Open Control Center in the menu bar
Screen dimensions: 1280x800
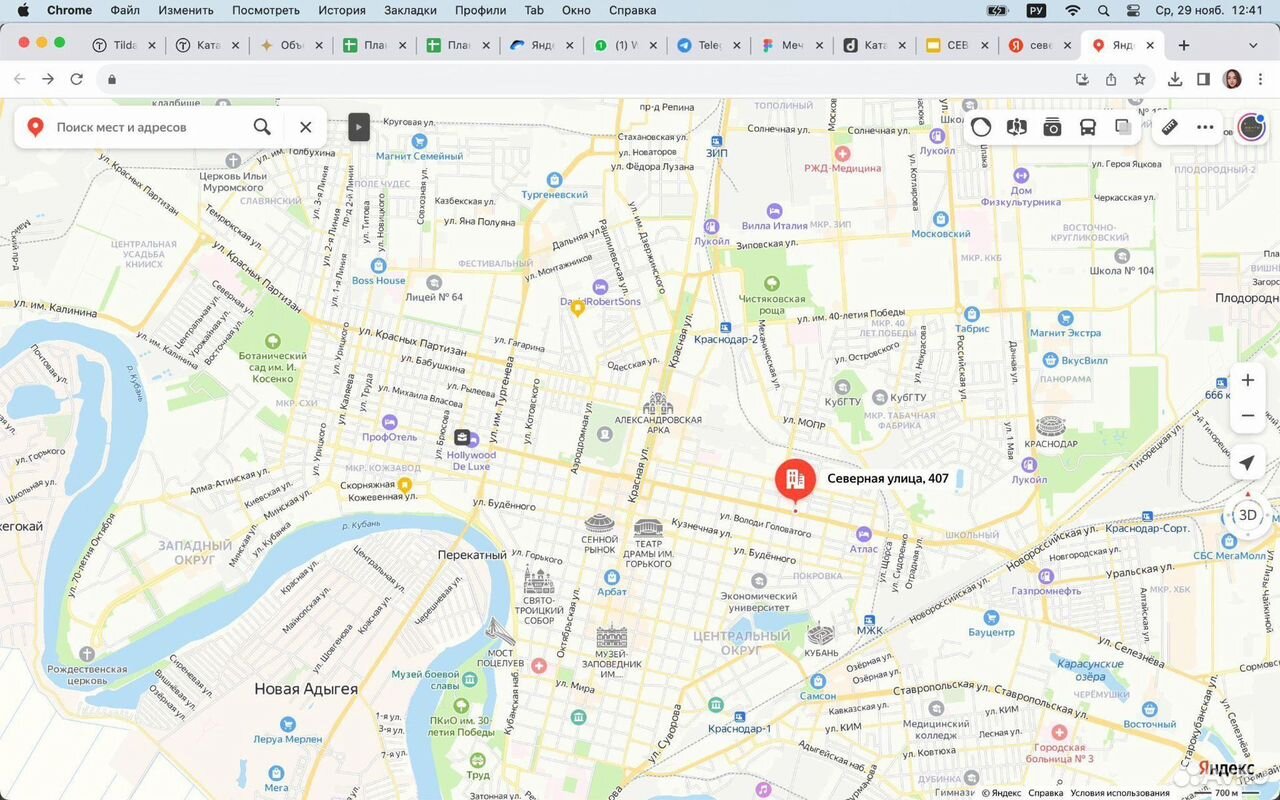(x=1134, y=10)
